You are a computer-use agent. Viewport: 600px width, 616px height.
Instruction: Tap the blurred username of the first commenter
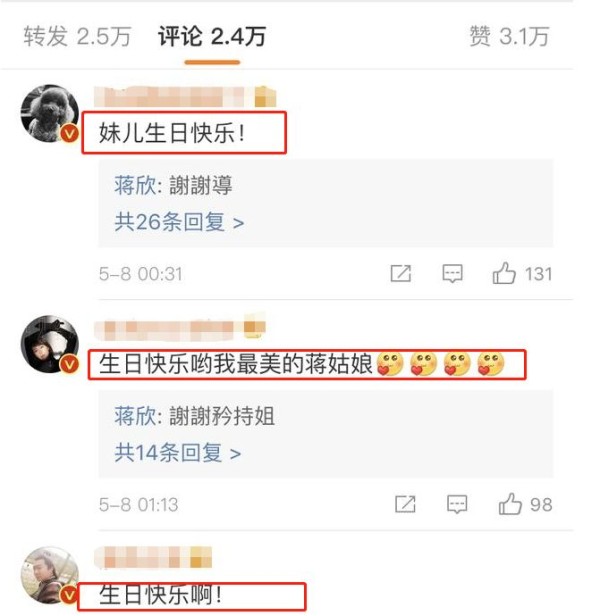185,97
